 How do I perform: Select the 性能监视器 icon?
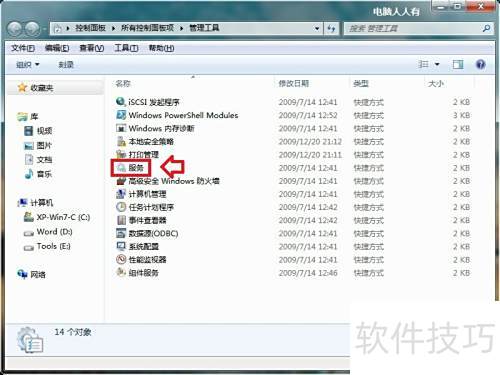click(x=120, y=259)
